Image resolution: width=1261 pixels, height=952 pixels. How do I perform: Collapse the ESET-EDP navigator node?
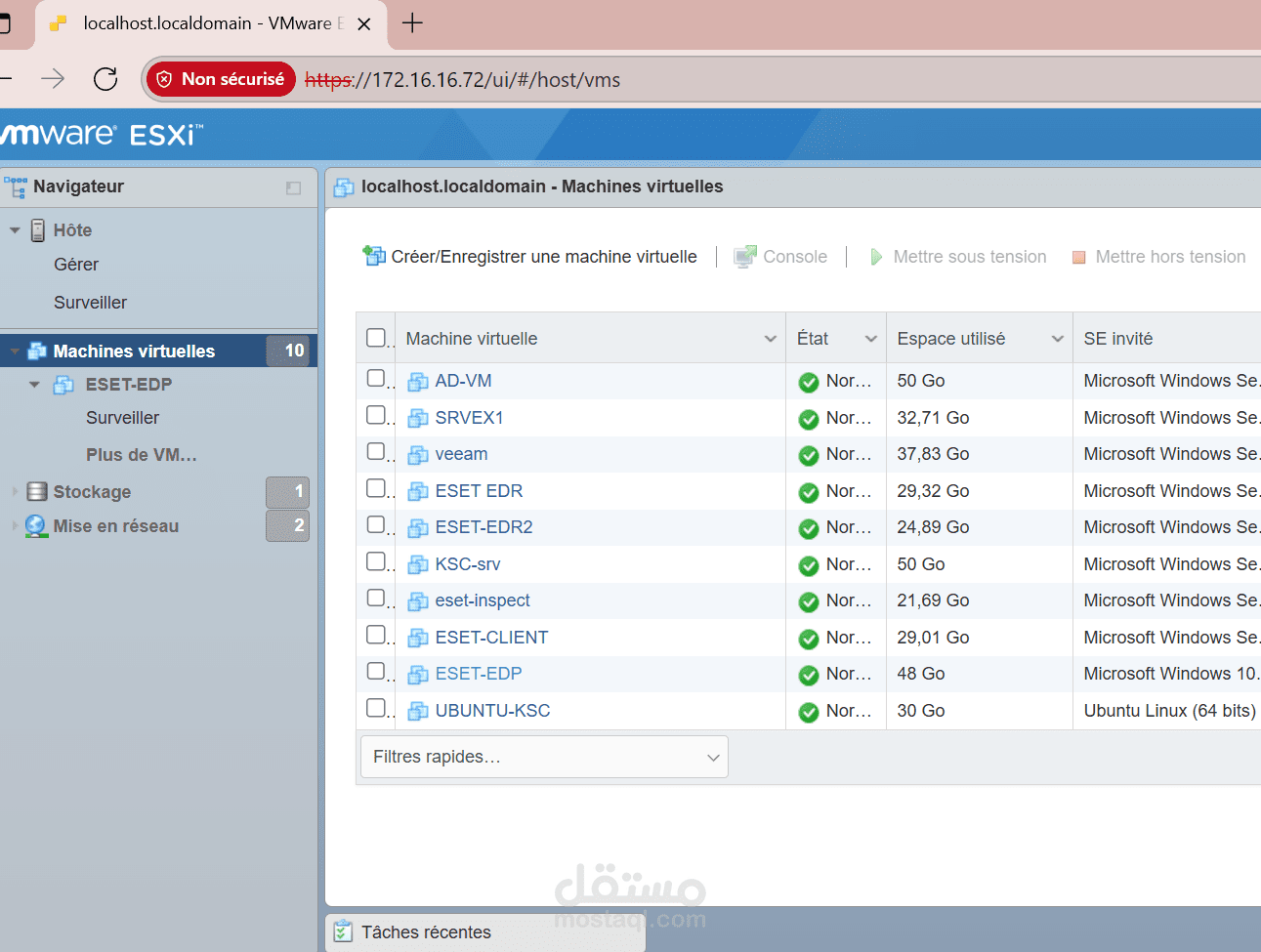(34, 385)
